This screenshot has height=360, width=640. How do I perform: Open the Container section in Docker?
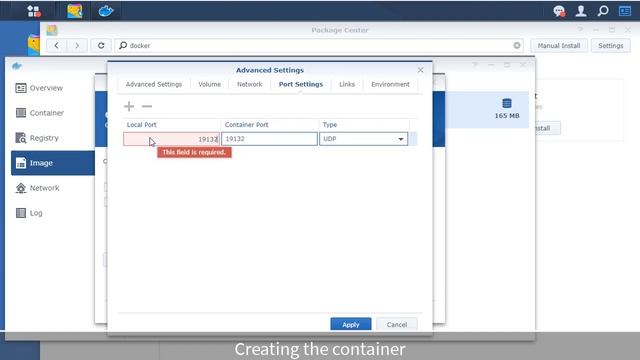tap(53, 113)
